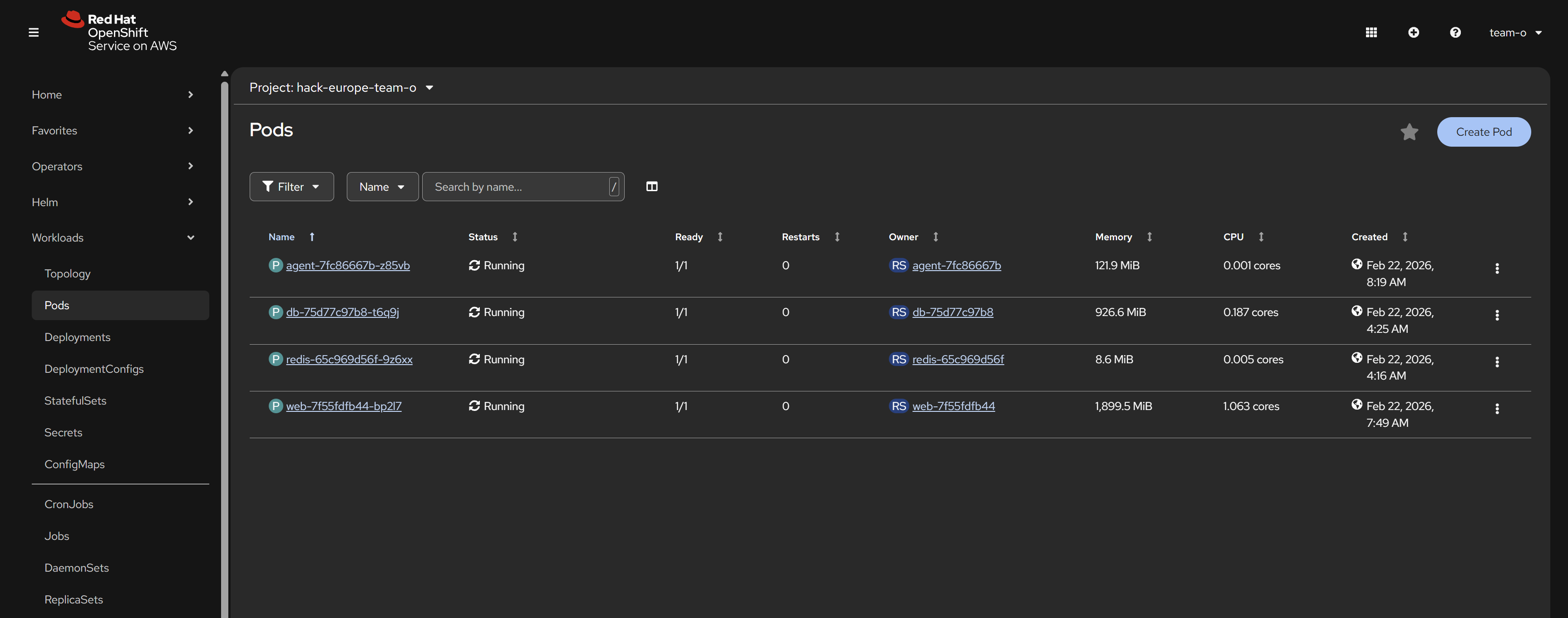Open the Filter dropdown
Viewport: 1568px width, 618px height.
[291, 186]
